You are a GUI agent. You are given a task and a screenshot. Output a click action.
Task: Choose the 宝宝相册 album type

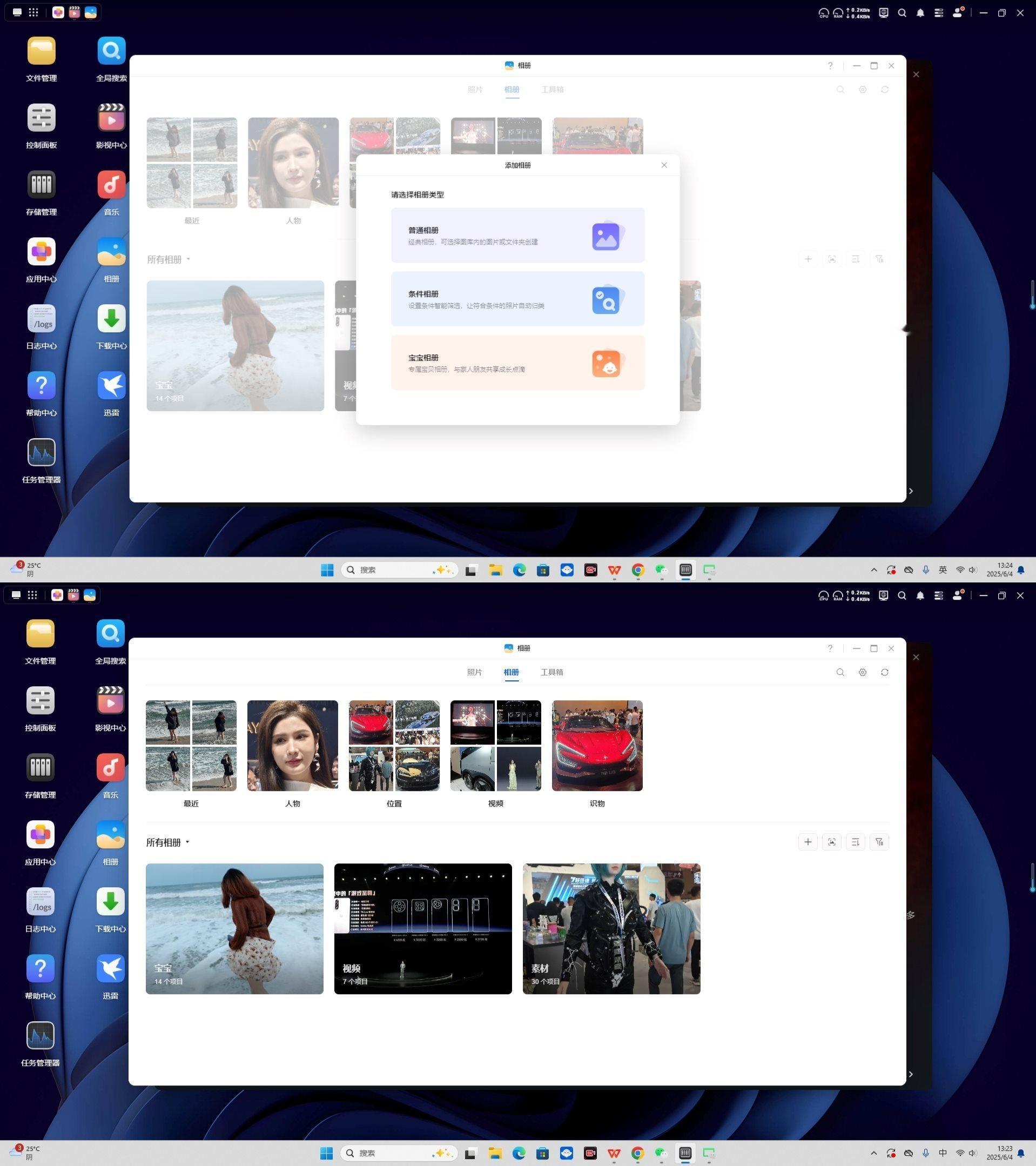click(x=517, y=363)
